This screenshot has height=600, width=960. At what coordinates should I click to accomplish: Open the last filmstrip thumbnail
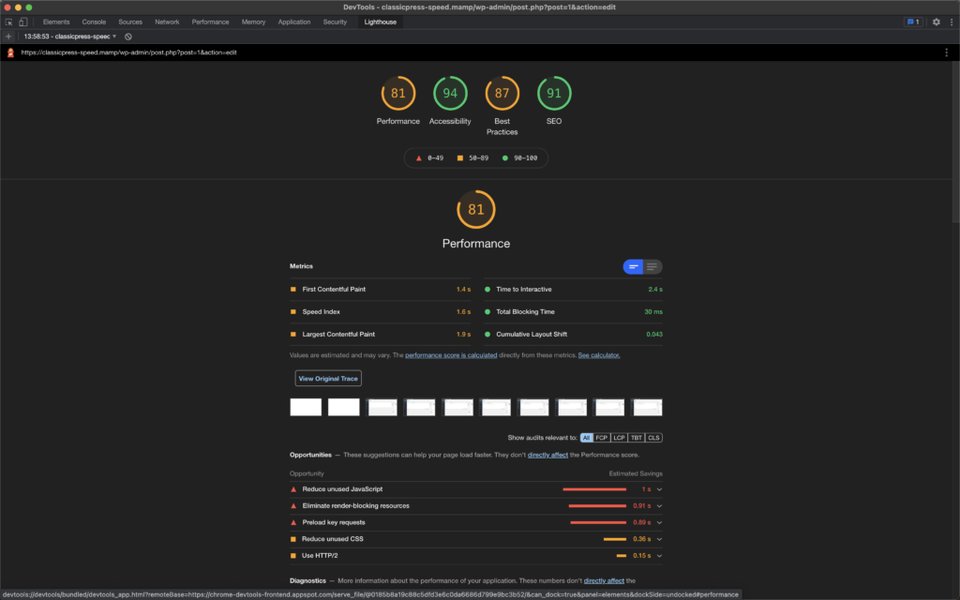(x=647, y=407)
